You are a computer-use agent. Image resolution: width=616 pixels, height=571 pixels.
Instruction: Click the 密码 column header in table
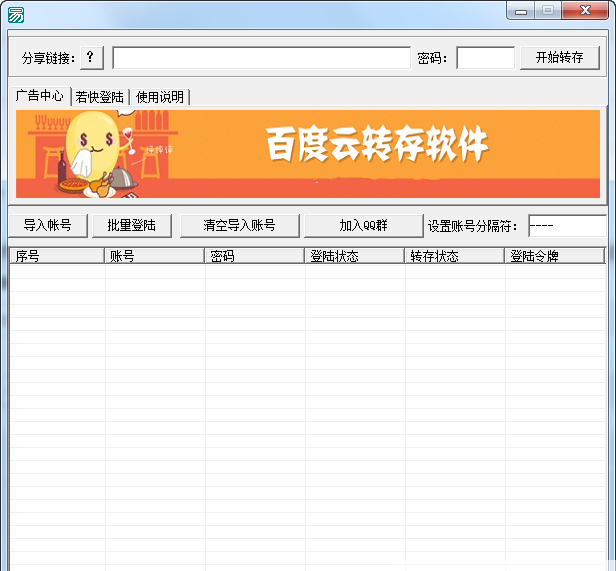pyautogui.click(x=255, y=256)
